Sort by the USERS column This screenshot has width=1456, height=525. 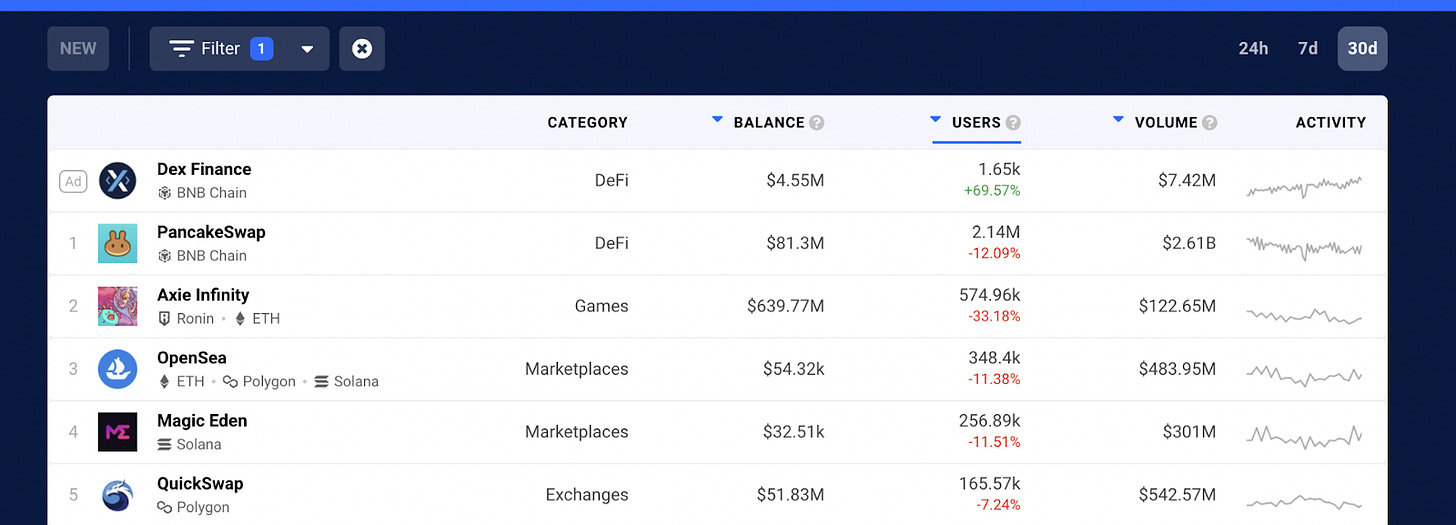click(976, 122)
